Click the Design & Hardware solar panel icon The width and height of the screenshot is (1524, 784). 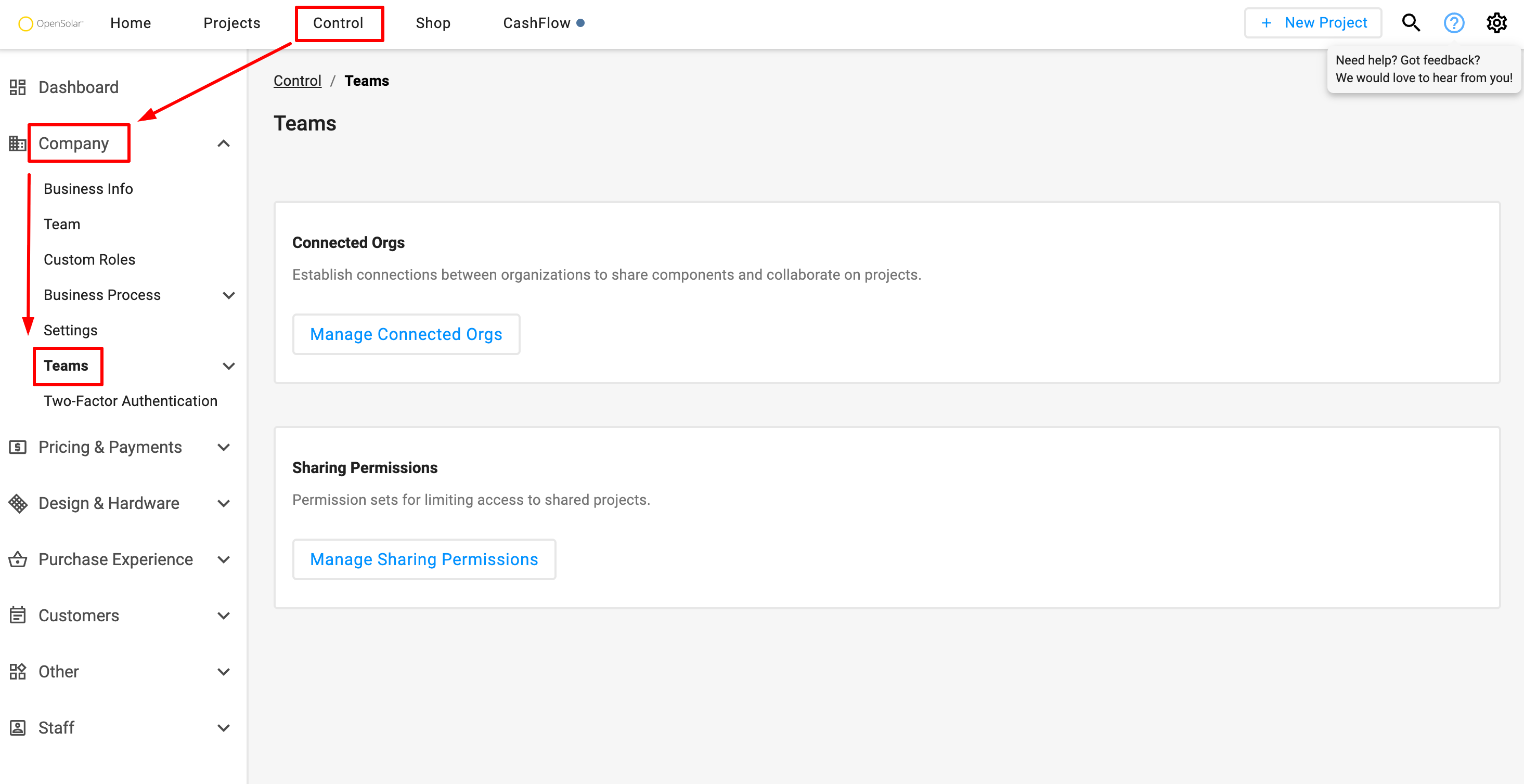coord(18,503)
